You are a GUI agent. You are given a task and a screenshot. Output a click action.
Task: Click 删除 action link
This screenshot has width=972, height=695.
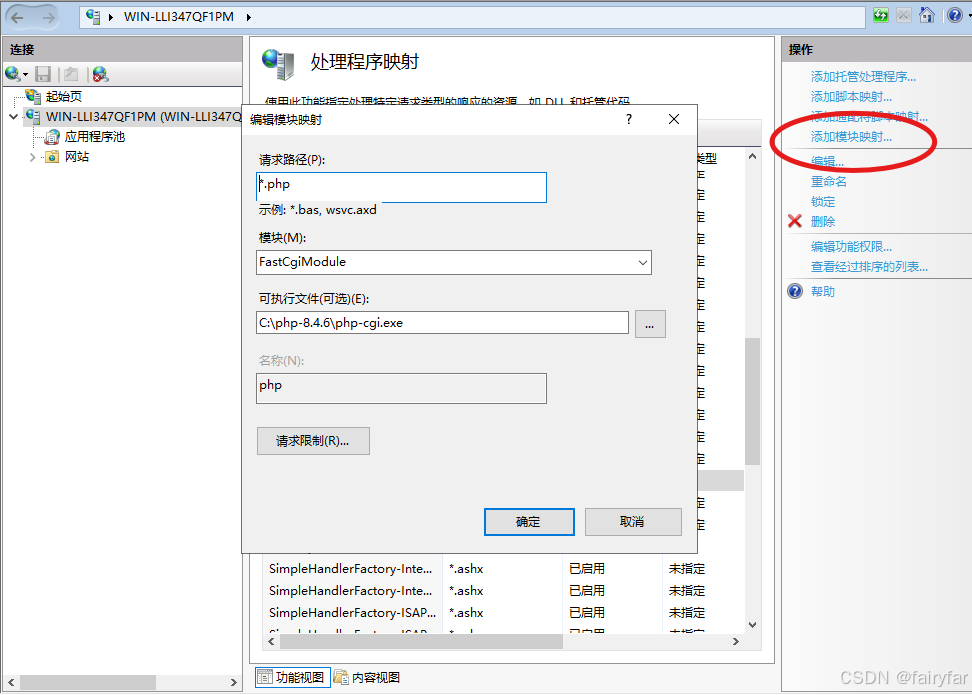coord(823,221)
